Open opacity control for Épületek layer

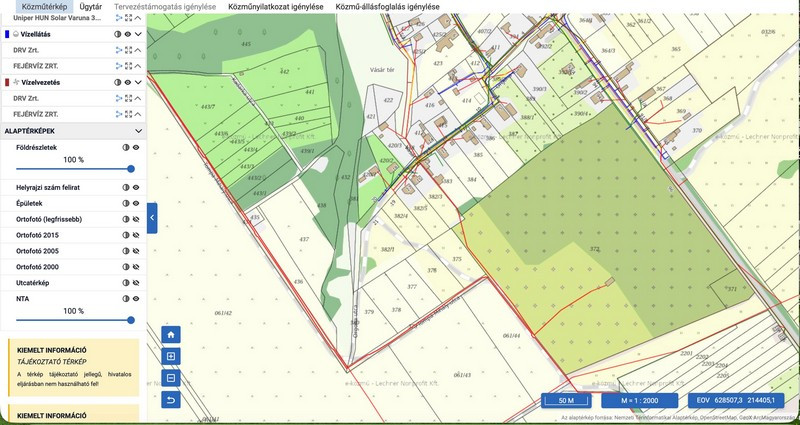[127, 203]
